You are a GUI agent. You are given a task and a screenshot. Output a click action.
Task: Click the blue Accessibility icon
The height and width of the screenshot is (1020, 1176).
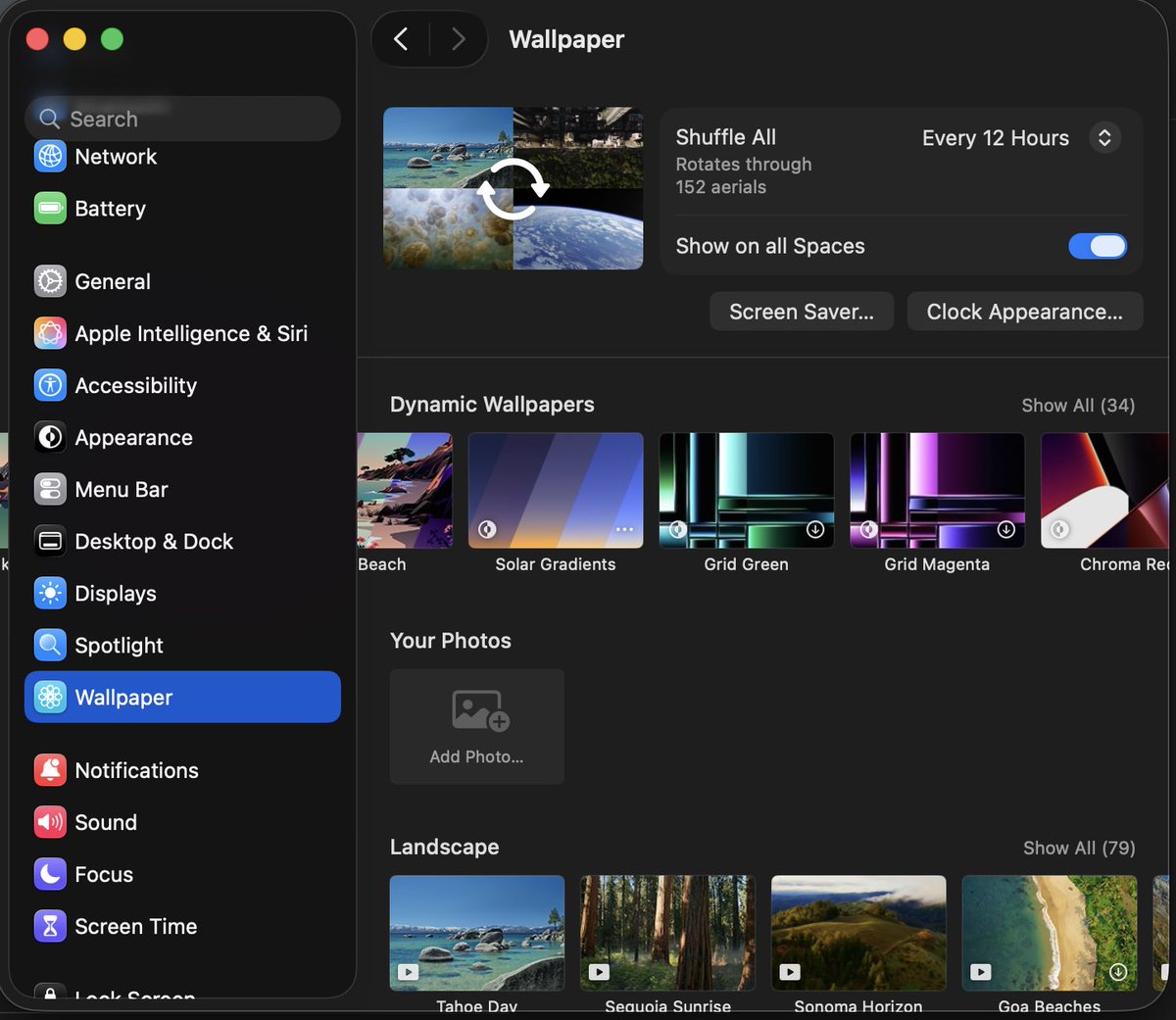point(50,385)
